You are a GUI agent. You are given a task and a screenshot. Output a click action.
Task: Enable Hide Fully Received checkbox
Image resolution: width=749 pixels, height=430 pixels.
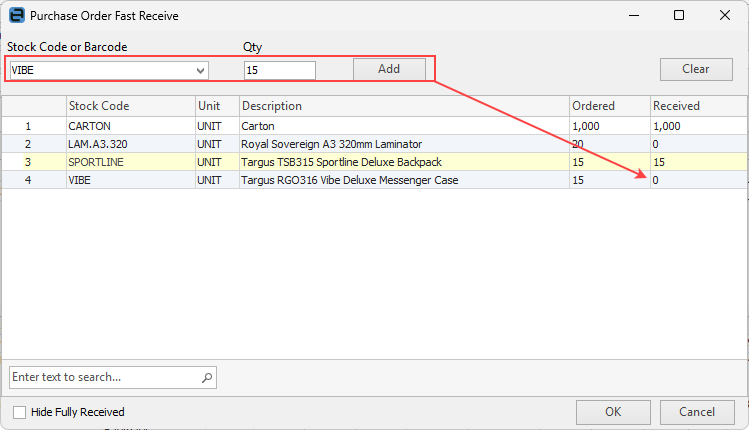pyautogui.click(x=20, y=412)
